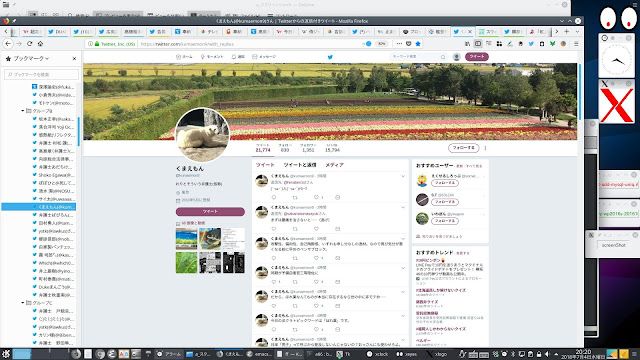The height and width of the screenshot is (360, 640).
Task: Select the メディア tab
Action: coord(334,165)
